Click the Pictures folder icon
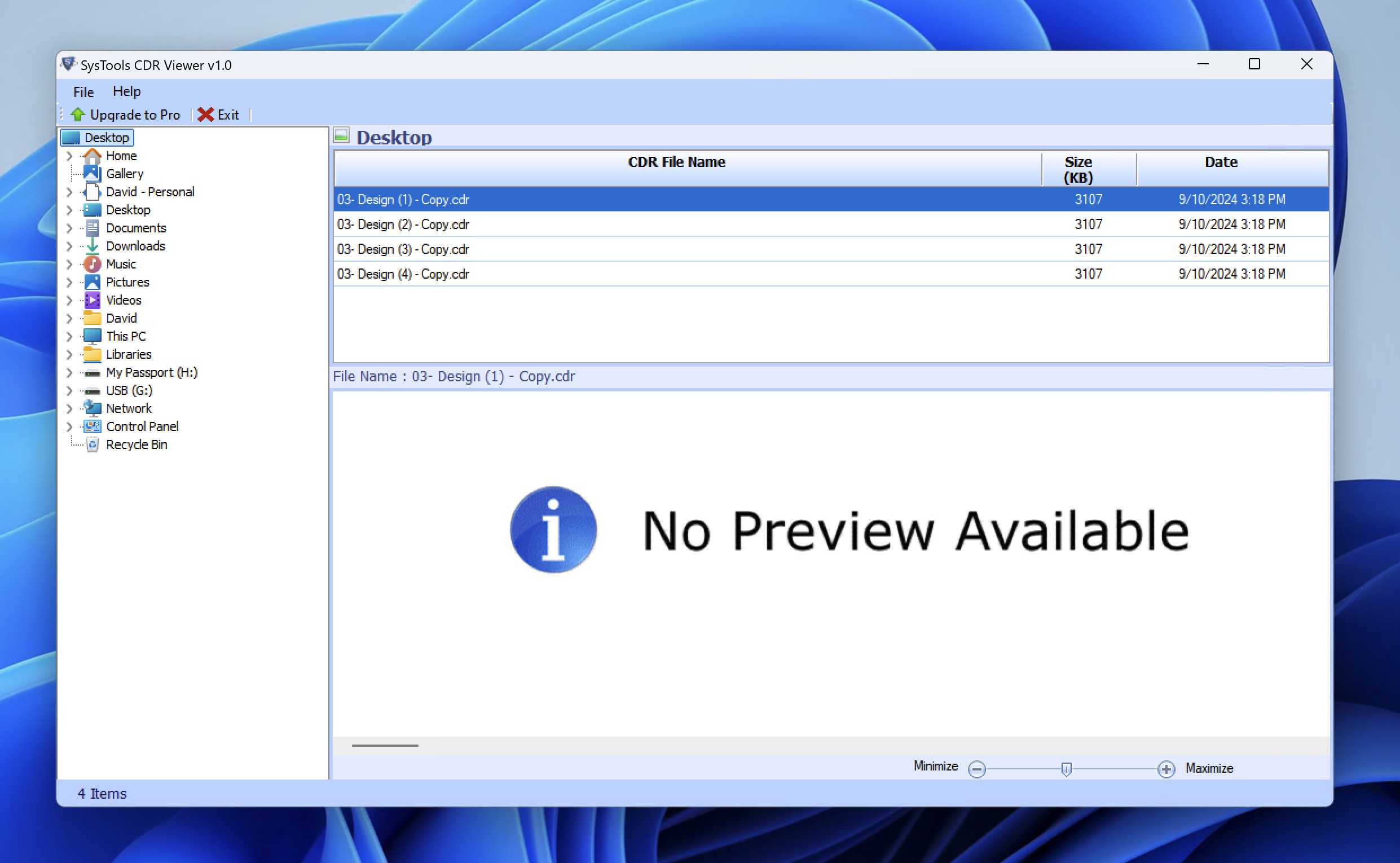The height and width of the screenshot is (863, 1400). coord(92,282)
